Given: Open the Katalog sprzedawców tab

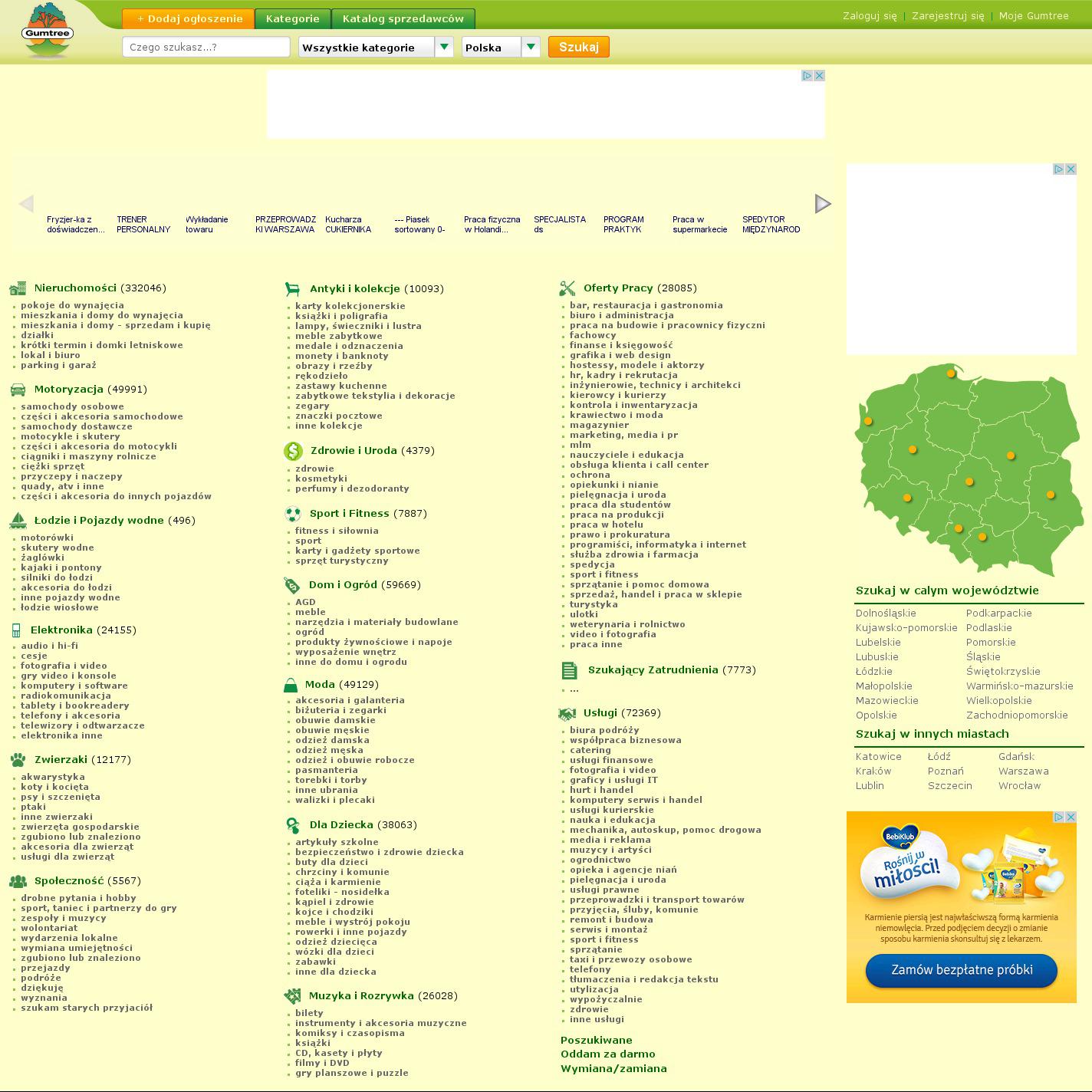Looking at the screenshot, I should click(x=403, y=18).
